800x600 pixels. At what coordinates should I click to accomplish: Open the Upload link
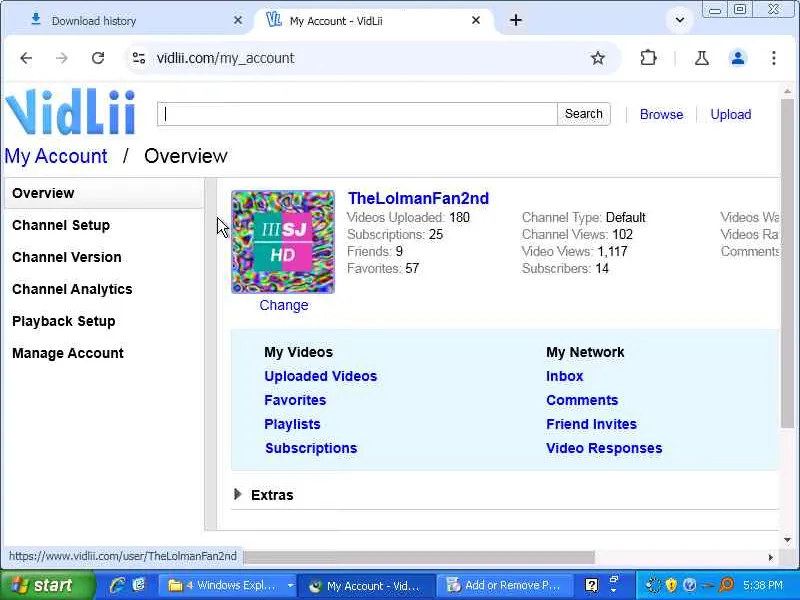coord(731,114)
